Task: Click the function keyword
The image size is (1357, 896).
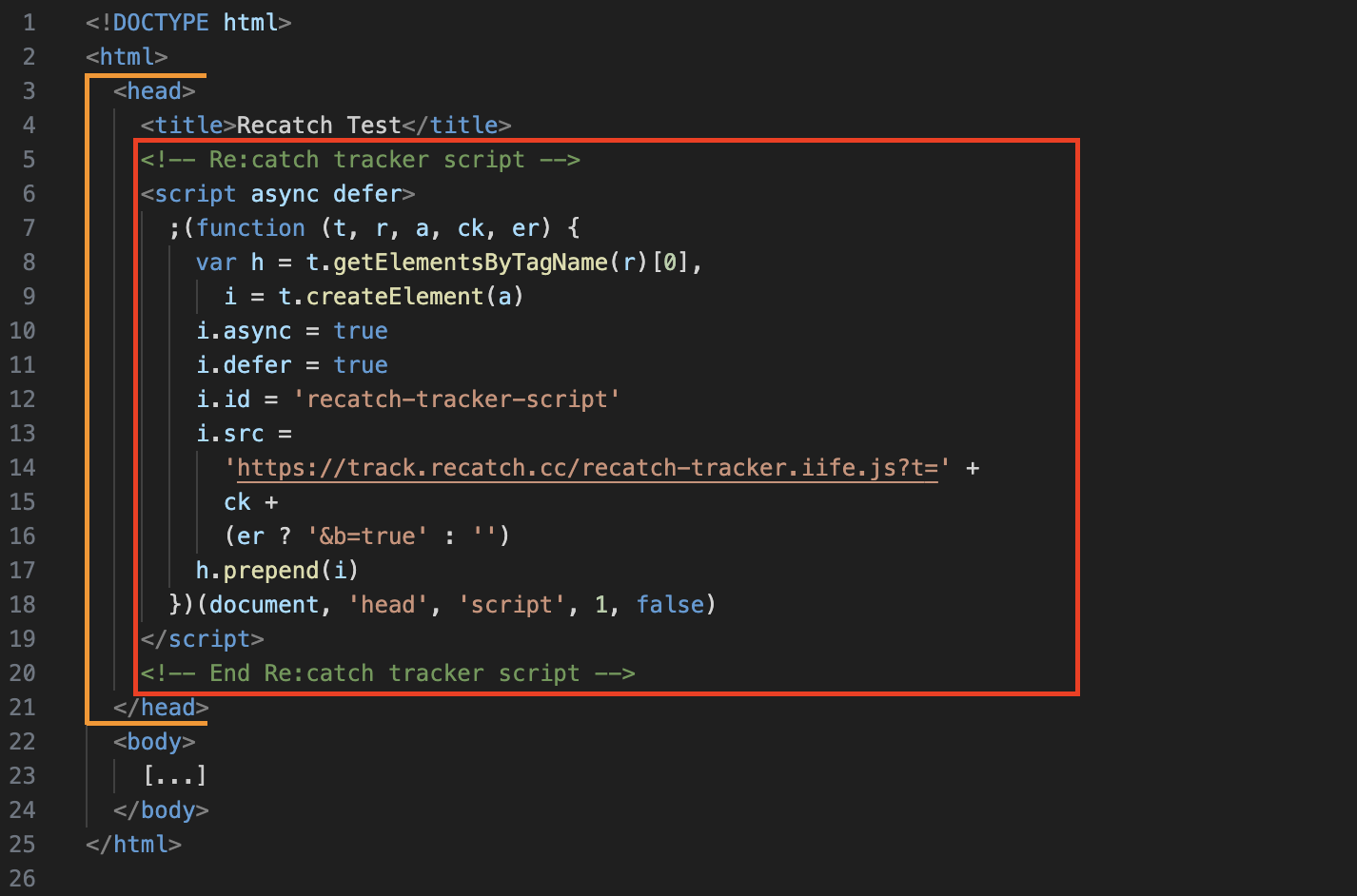Action: click(250, 228)
